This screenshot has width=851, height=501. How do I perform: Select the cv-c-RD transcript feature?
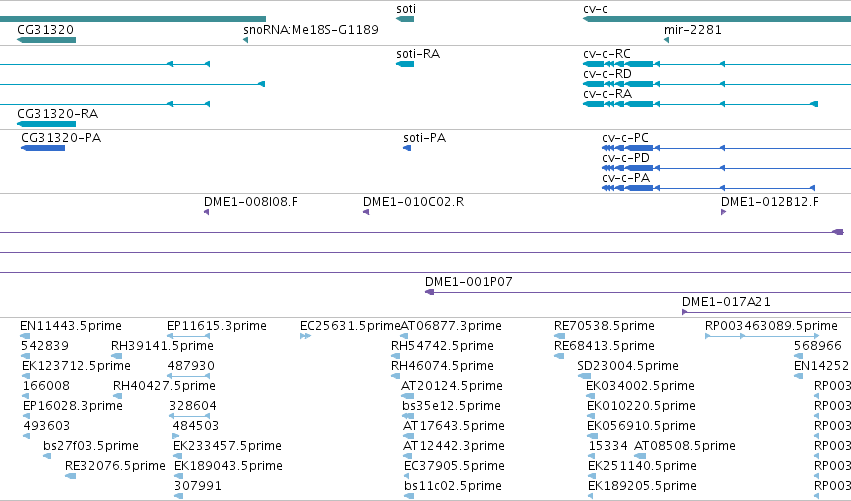pyautogui.click(x=717, y=84)
